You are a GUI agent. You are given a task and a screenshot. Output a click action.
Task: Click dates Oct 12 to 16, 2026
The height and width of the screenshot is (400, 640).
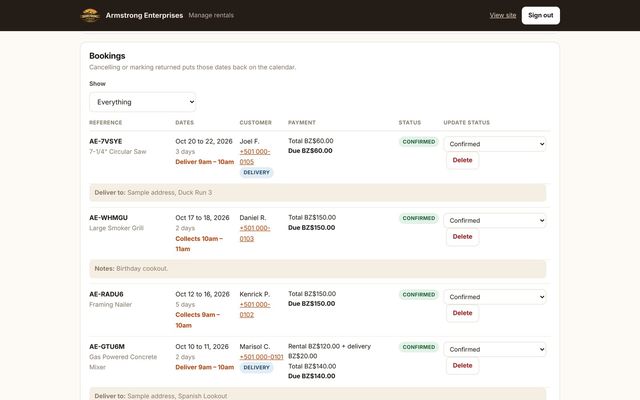202,294
